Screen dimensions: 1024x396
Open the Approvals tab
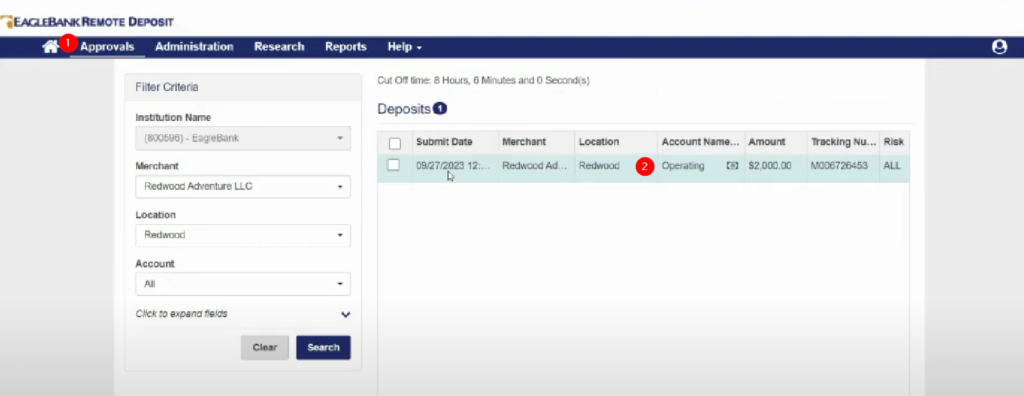coord(107,47)
